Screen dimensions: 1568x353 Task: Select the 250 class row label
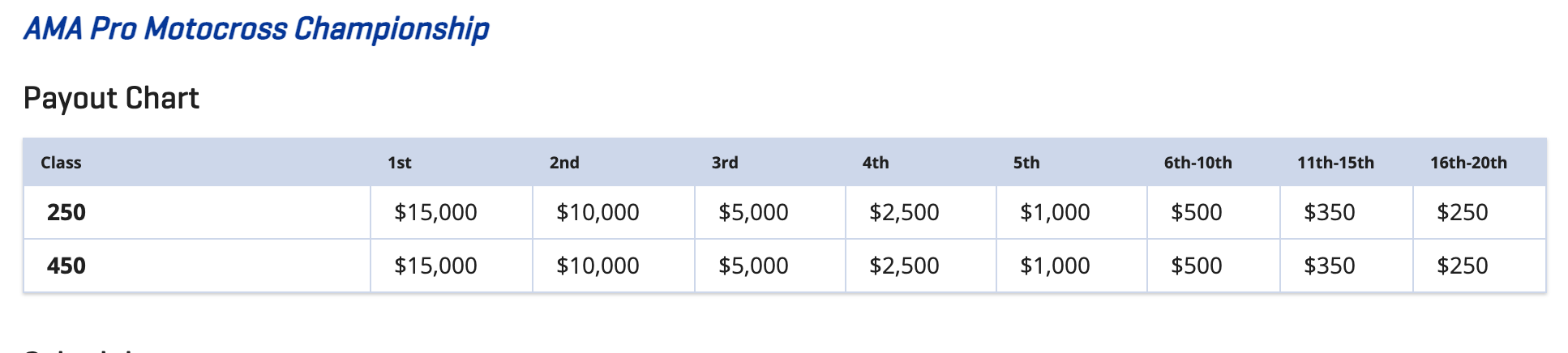197,212
